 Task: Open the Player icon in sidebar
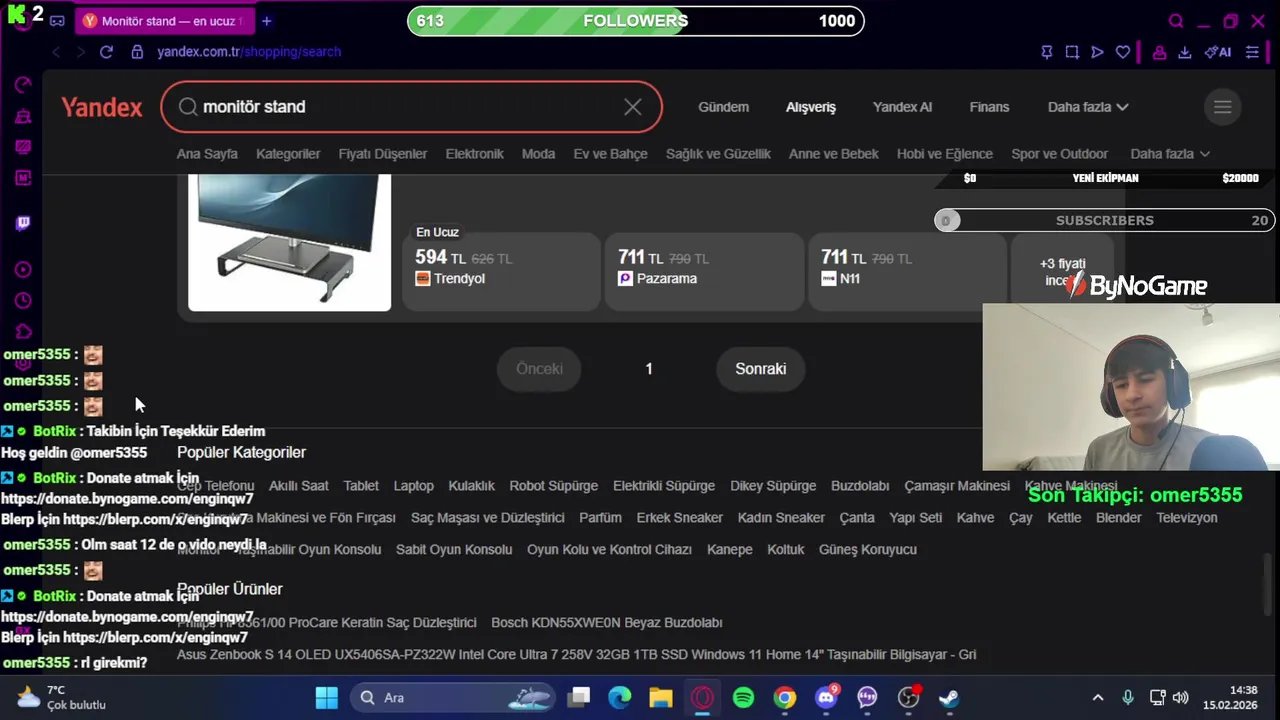tap(23, 269)
